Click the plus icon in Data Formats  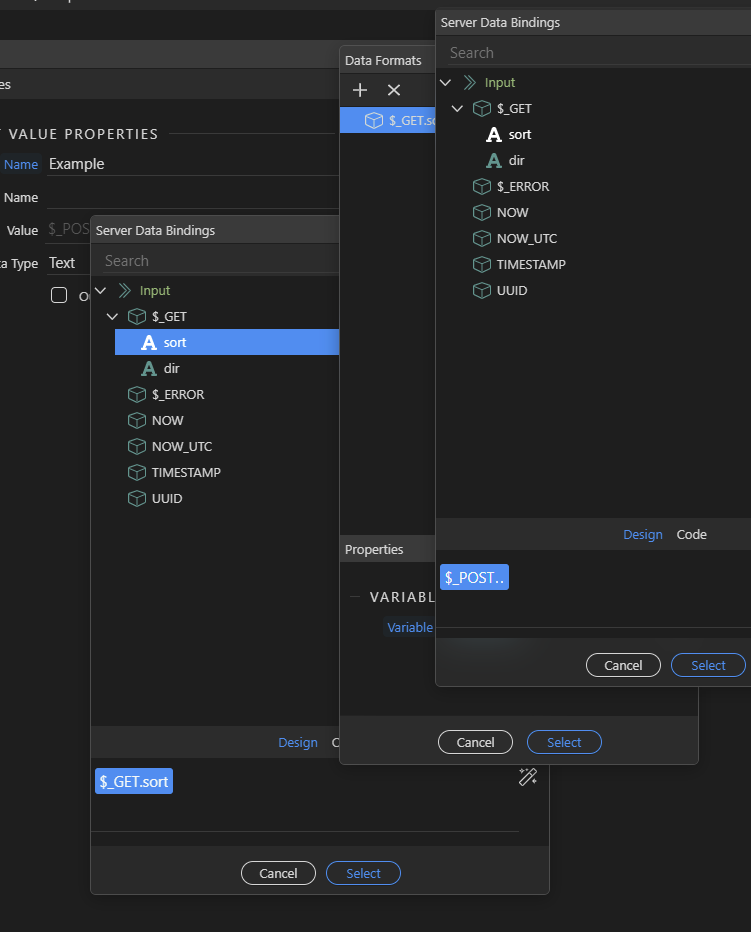360,90
